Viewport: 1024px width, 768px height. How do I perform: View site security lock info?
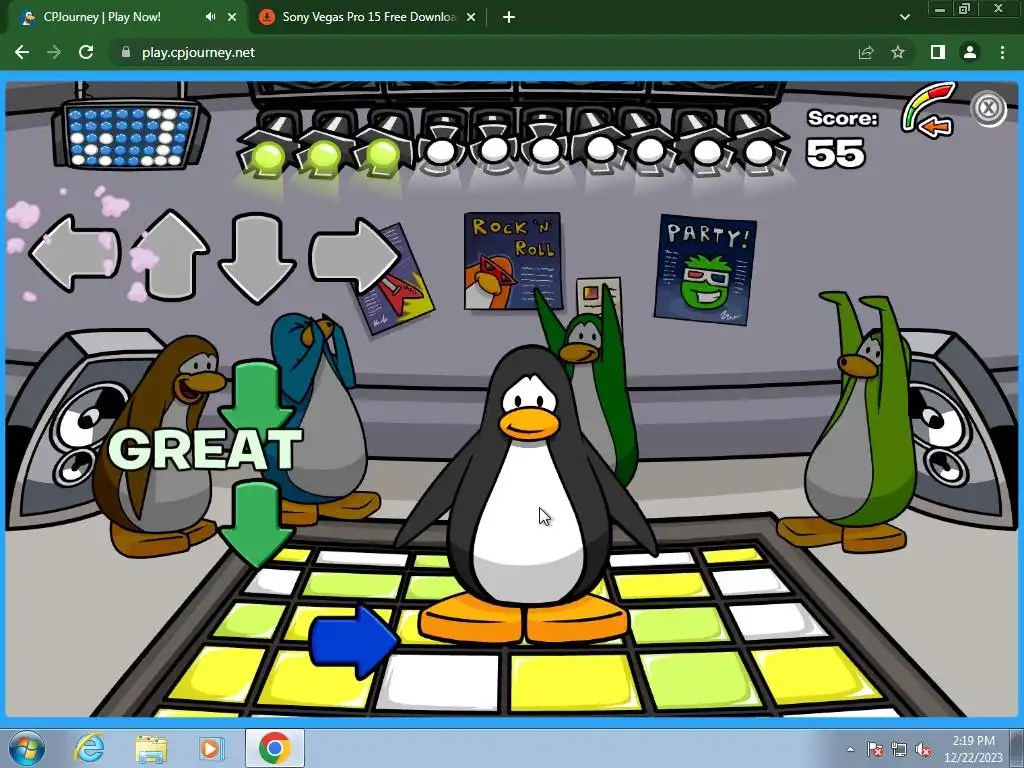(x=126, y=52)
